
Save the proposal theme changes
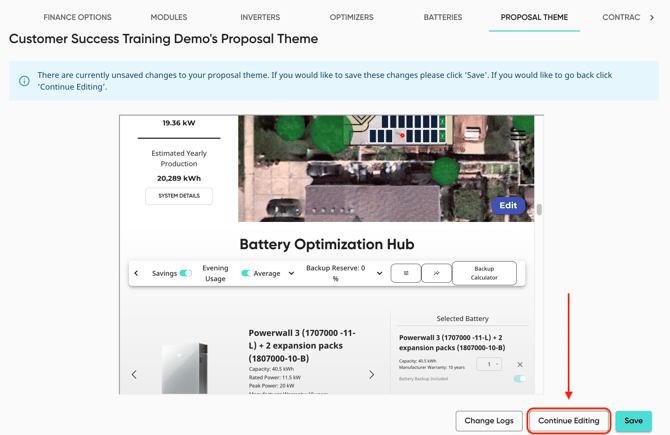click(633, 421)
